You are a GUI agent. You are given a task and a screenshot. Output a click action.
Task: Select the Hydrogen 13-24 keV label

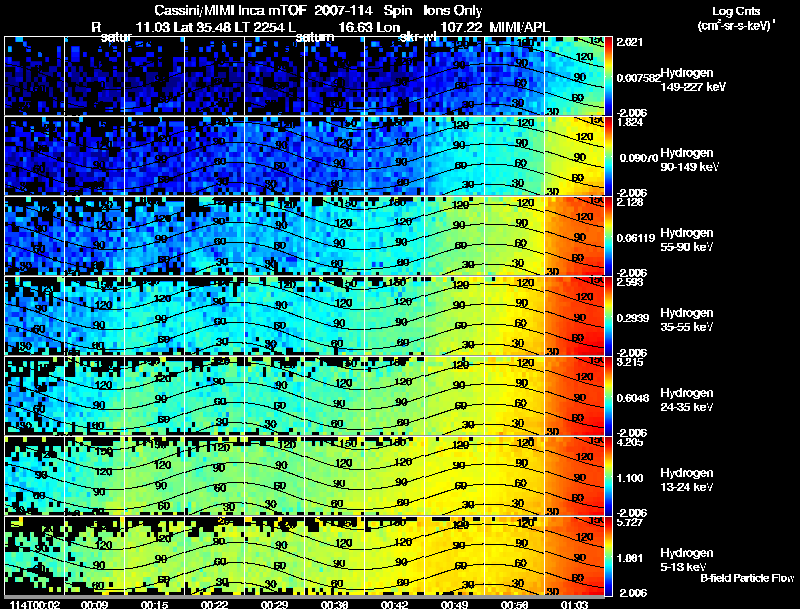687,480
